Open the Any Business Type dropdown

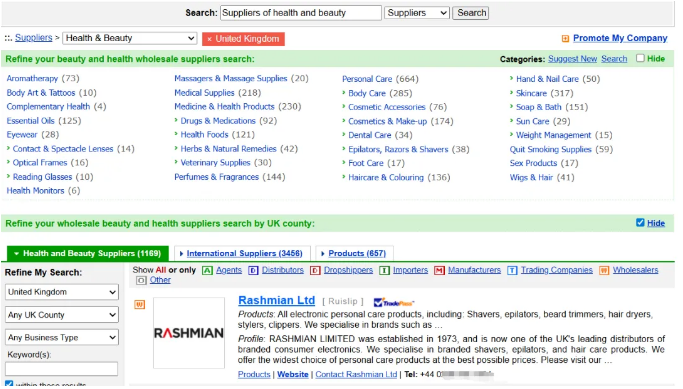point(62,339)
